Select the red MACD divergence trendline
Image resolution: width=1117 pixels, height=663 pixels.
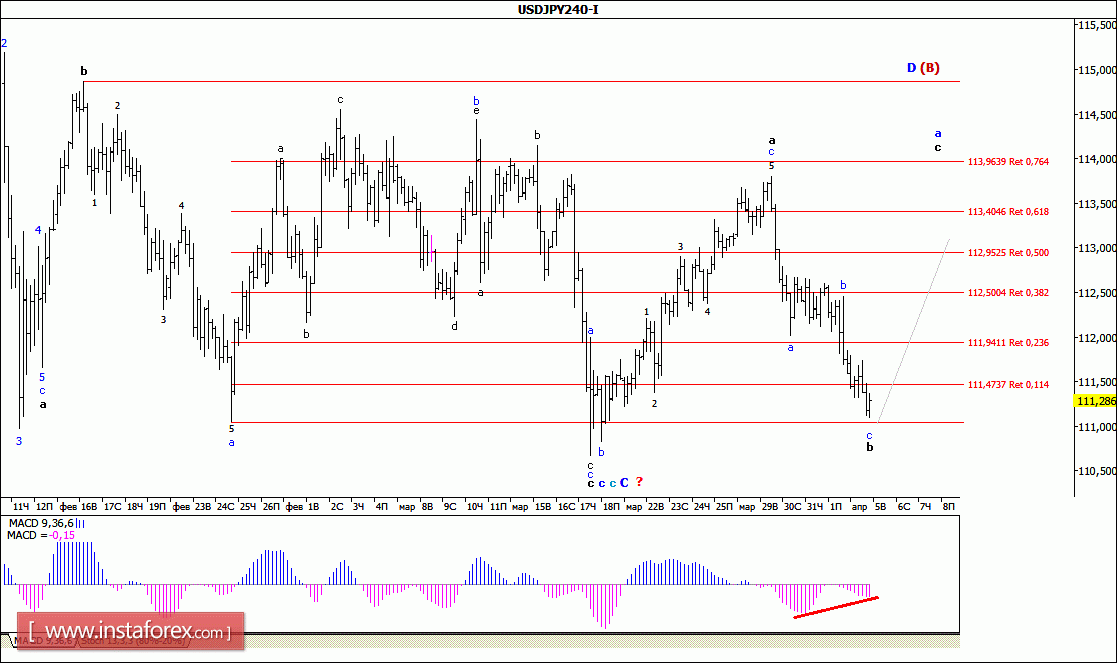[x=836, y=607]
